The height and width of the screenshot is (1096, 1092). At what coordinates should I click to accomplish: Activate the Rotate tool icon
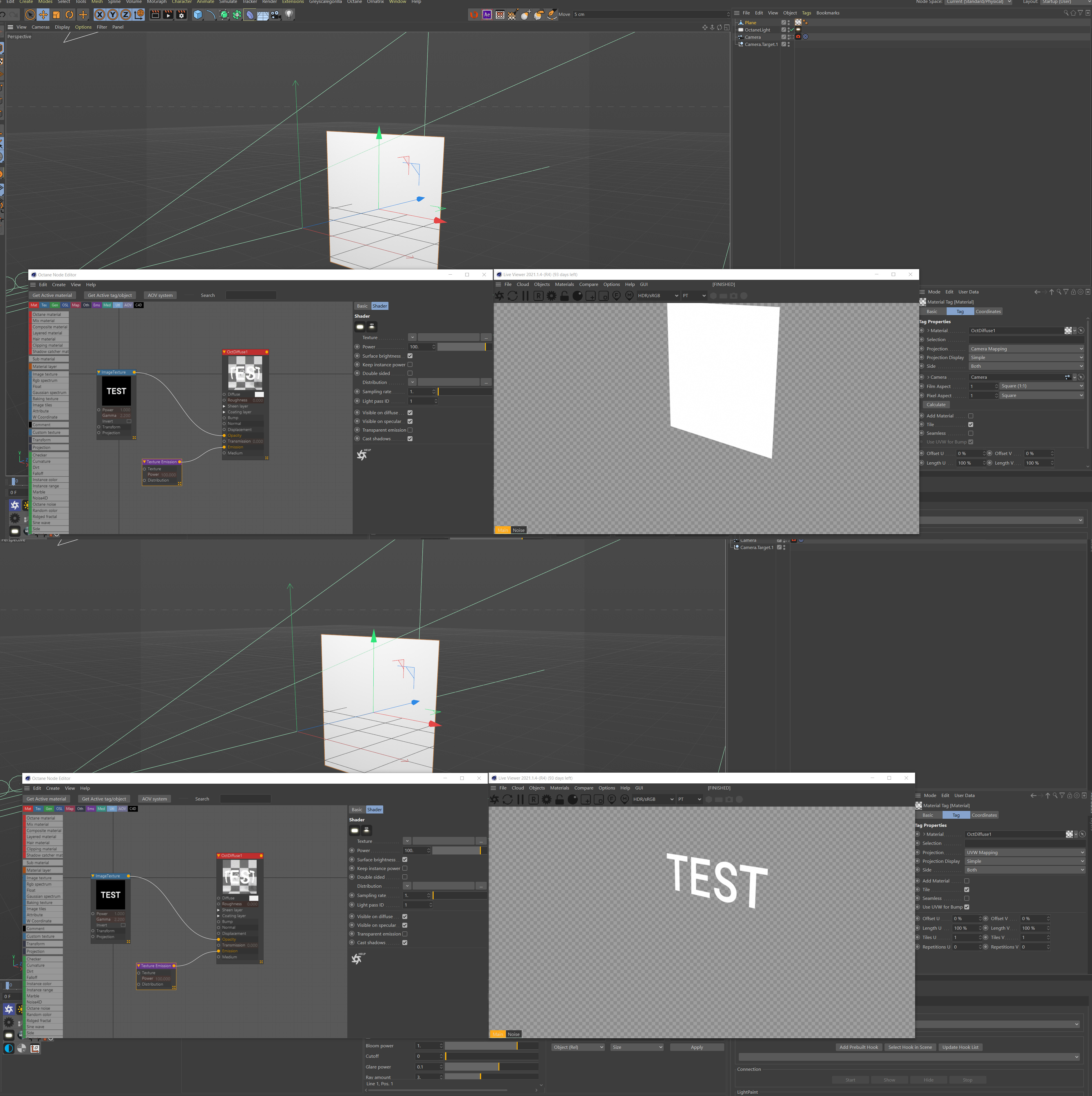pyautogui.click(x=69, y=15)
